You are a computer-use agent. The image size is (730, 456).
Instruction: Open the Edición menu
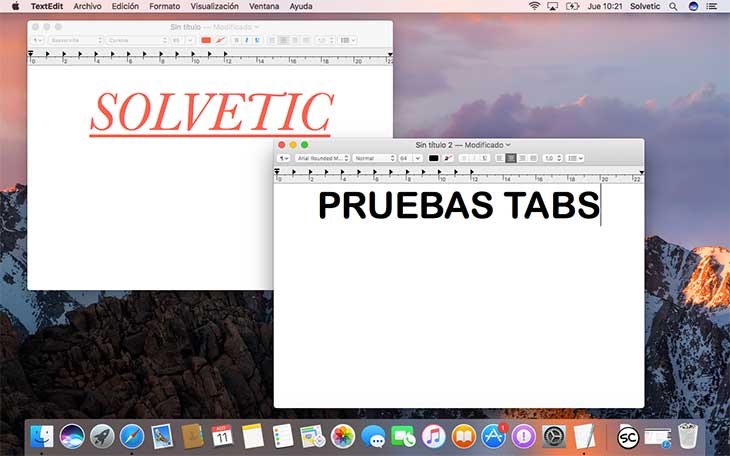click(125, 6)
